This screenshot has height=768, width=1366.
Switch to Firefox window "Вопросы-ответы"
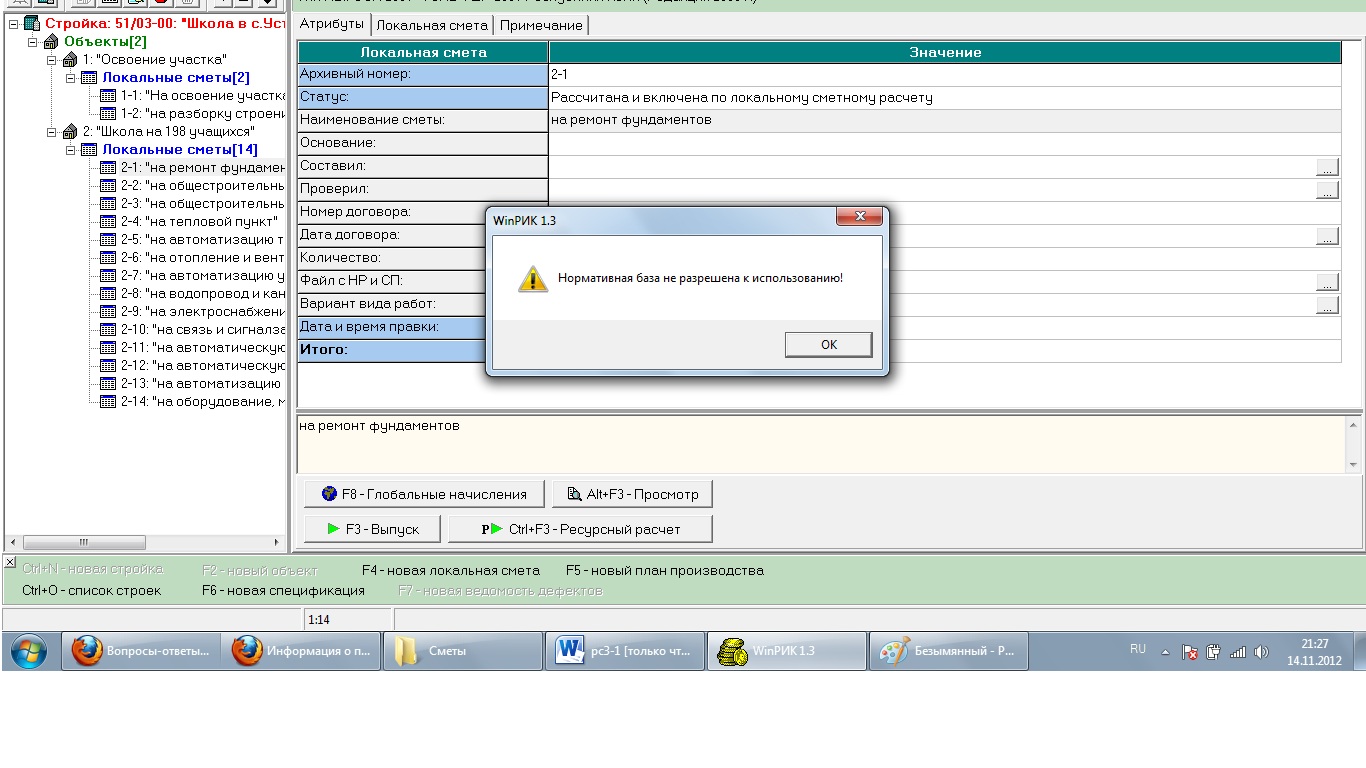point(142,651)
